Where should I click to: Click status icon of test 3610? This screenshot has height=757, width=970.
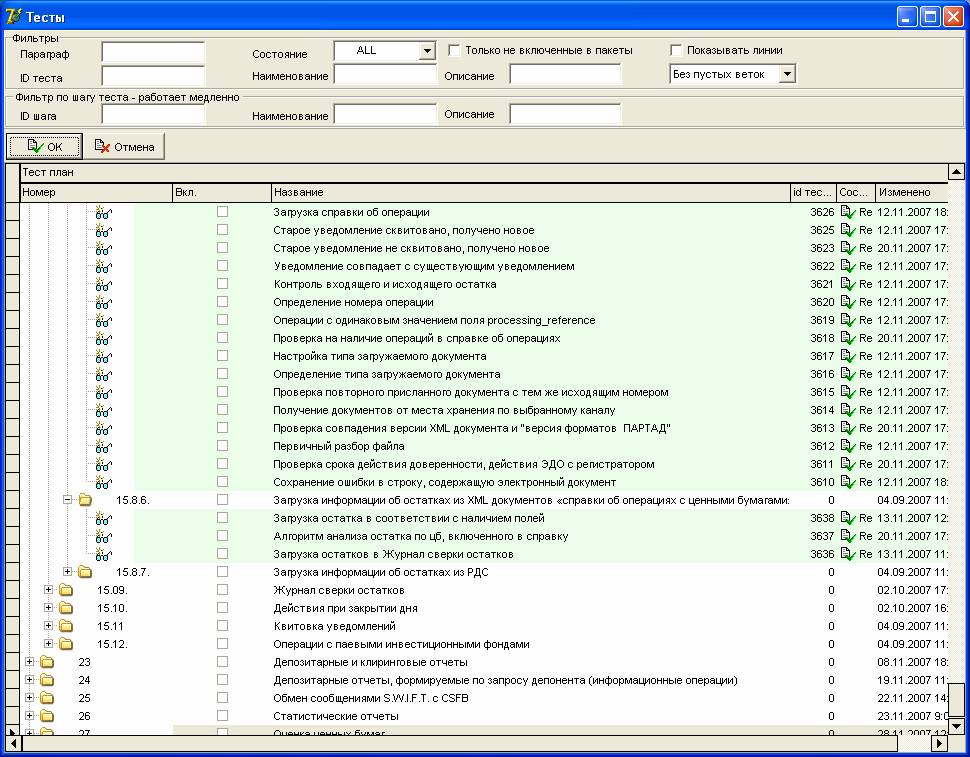(848, 482)
